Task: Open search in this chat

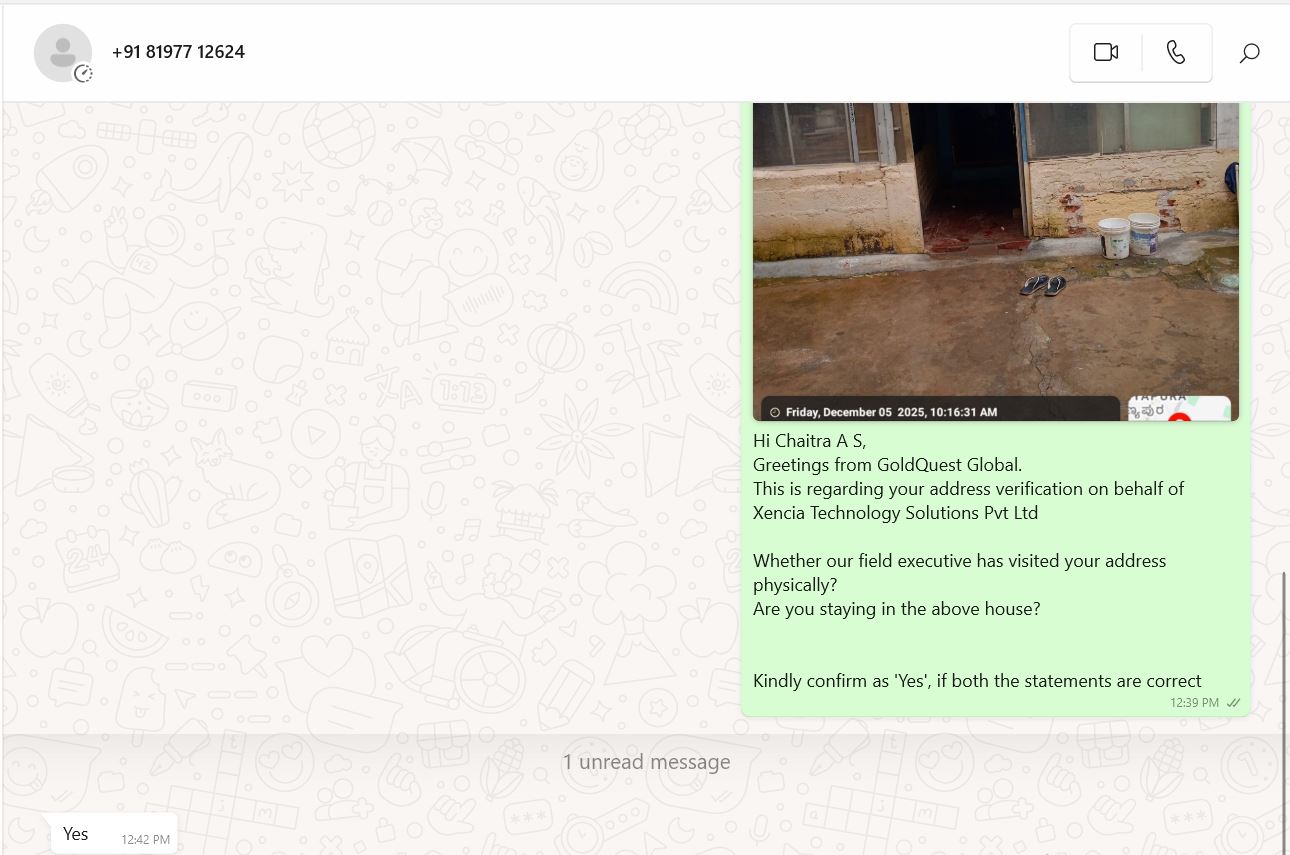Action: pos(1249,53)
